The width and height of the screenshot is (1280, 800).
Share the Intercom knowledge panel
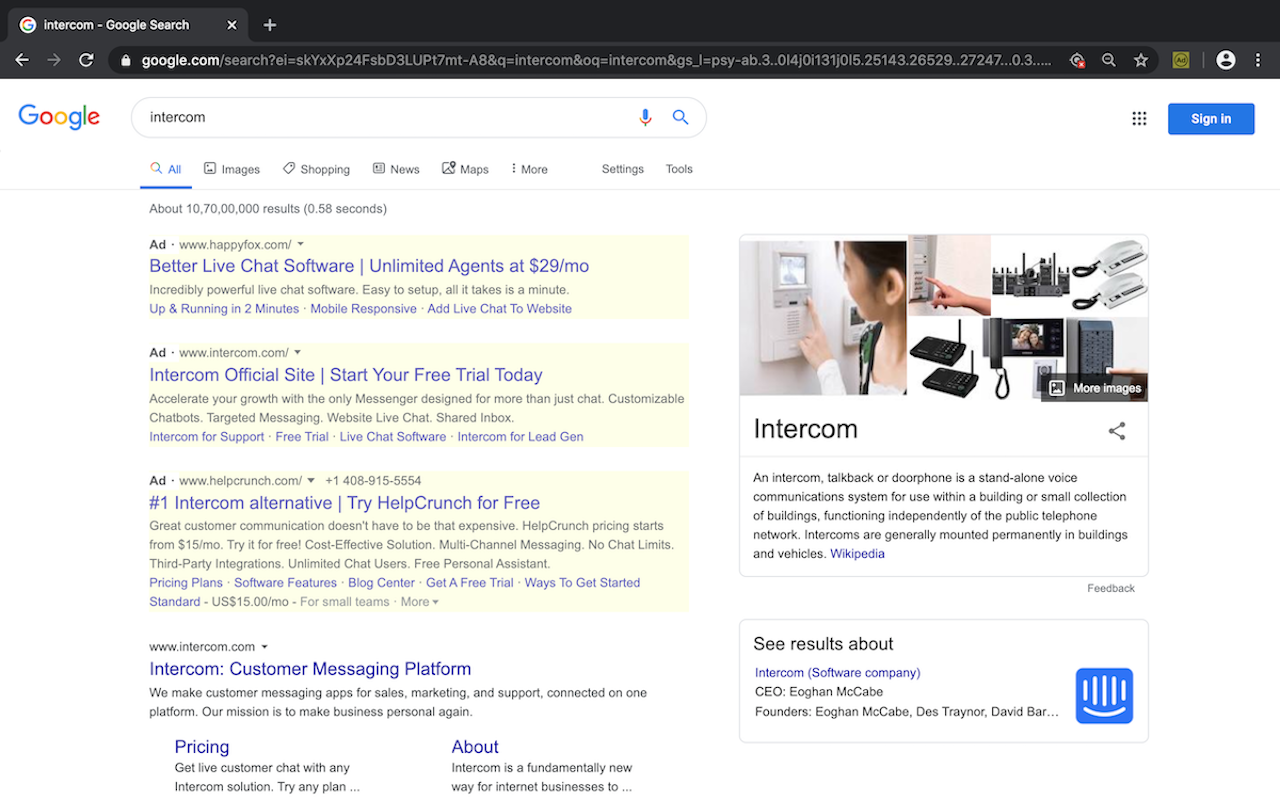click(x=1117, y=431)
